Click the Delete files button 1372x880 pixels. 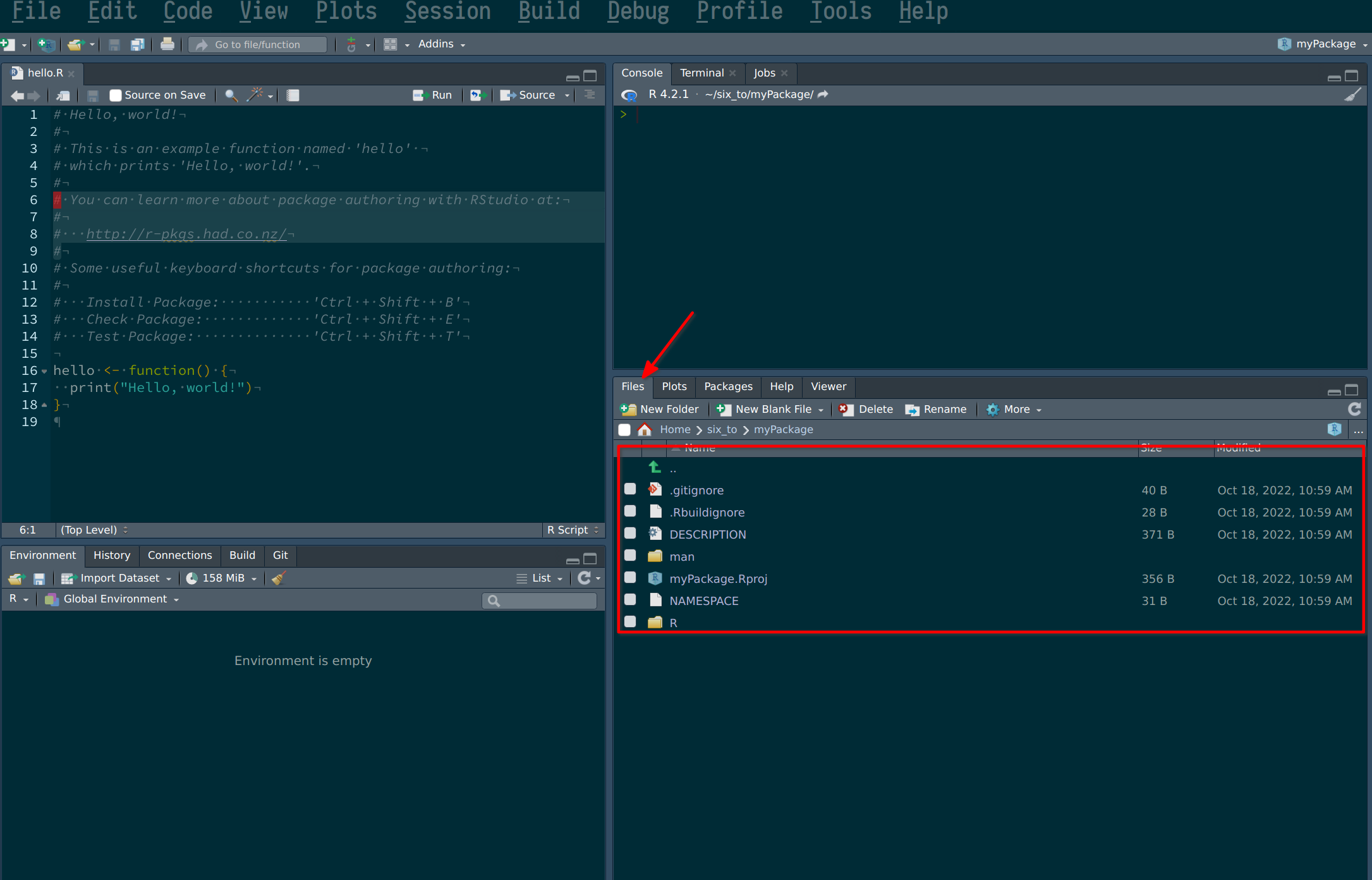pyautogui.click(x=866, y=409)
